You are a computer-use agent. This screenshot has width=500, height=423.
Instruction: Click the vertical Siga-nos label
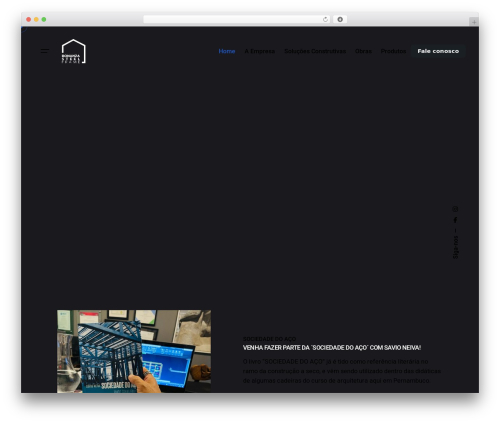(x=455, y=247)
